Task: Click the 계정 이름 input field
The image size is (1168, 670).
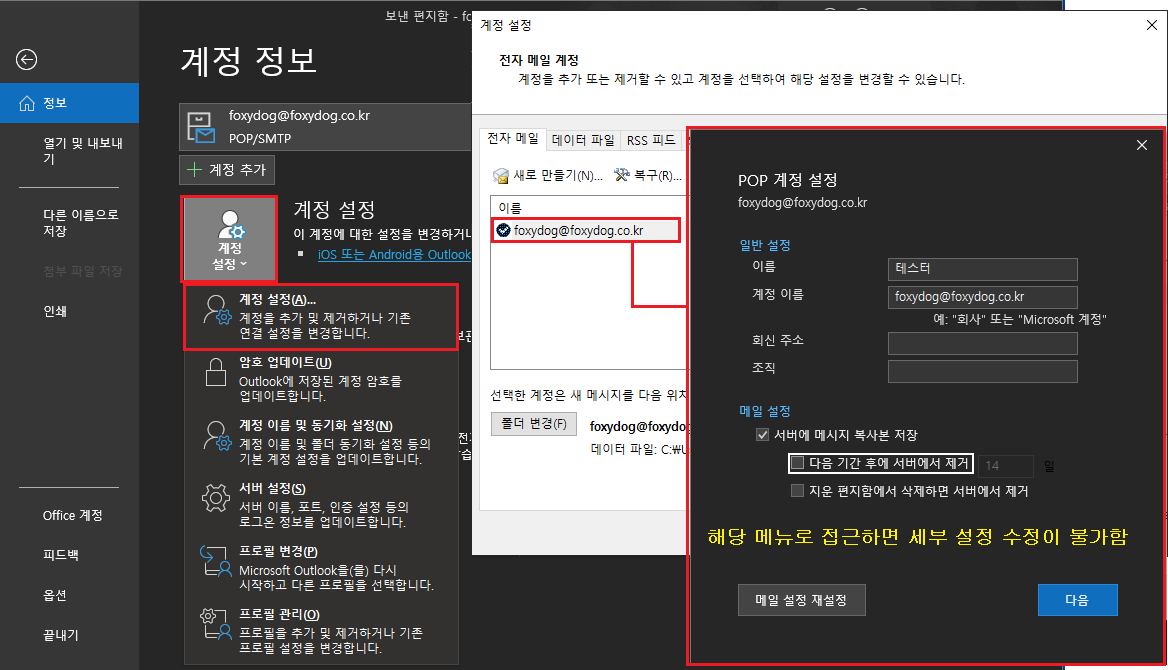Action: 983,297
